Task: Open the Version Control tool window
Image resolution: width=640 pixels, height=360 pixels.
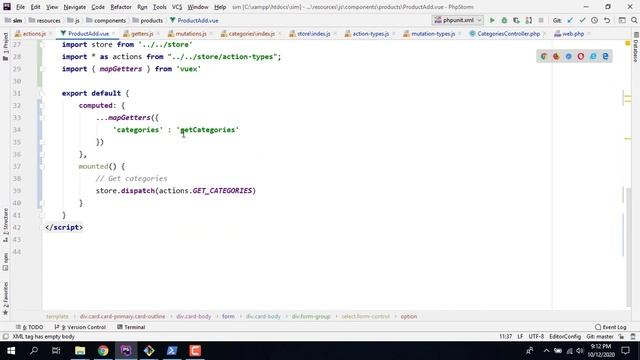Action: pyautogui.click(x=80, y=327)
